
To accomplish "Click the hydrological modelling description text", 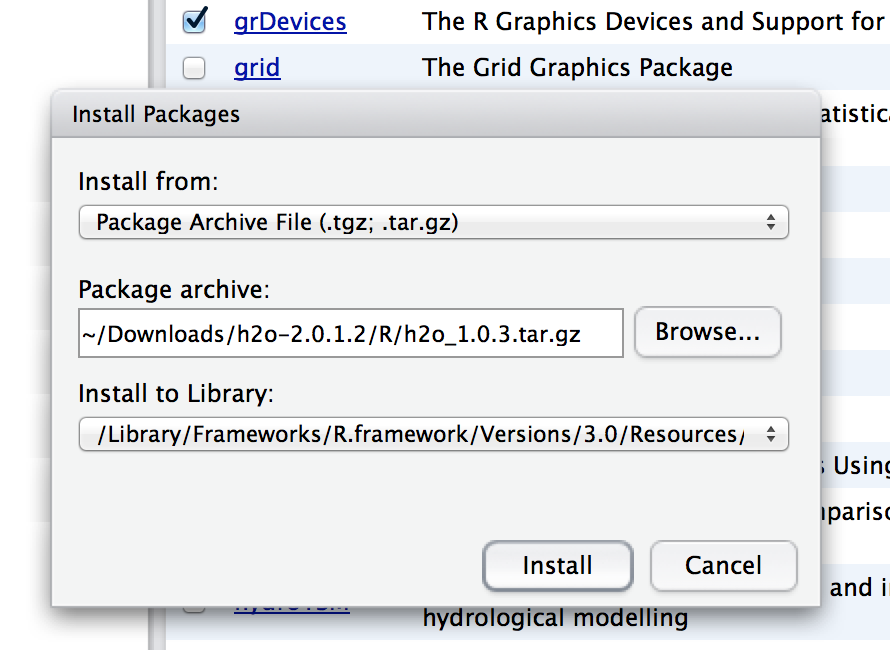I will pos(555,618).
